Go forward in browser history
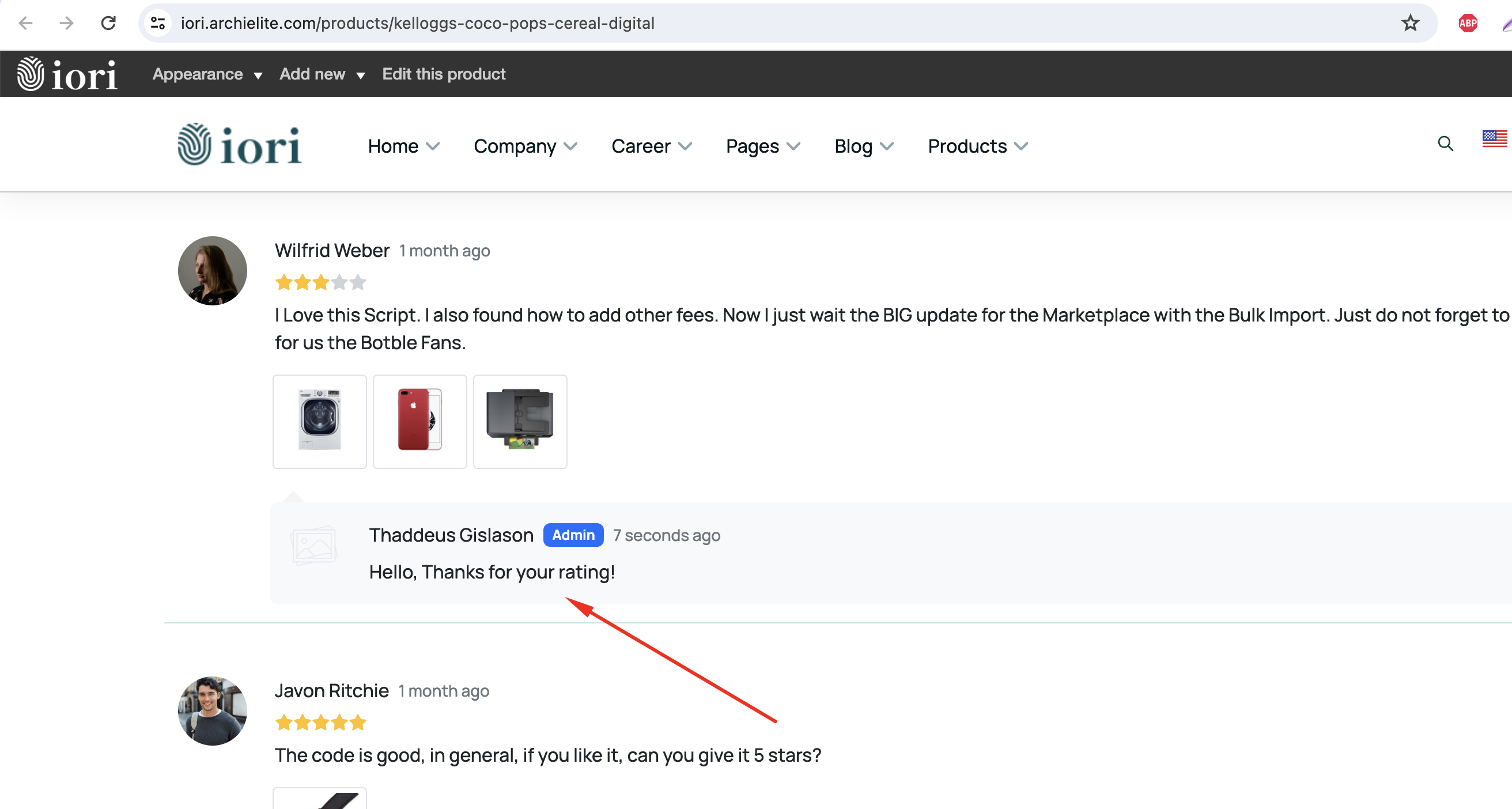Screen dimensions: 1512x809 pyautogui.click(x=67, y=23)
